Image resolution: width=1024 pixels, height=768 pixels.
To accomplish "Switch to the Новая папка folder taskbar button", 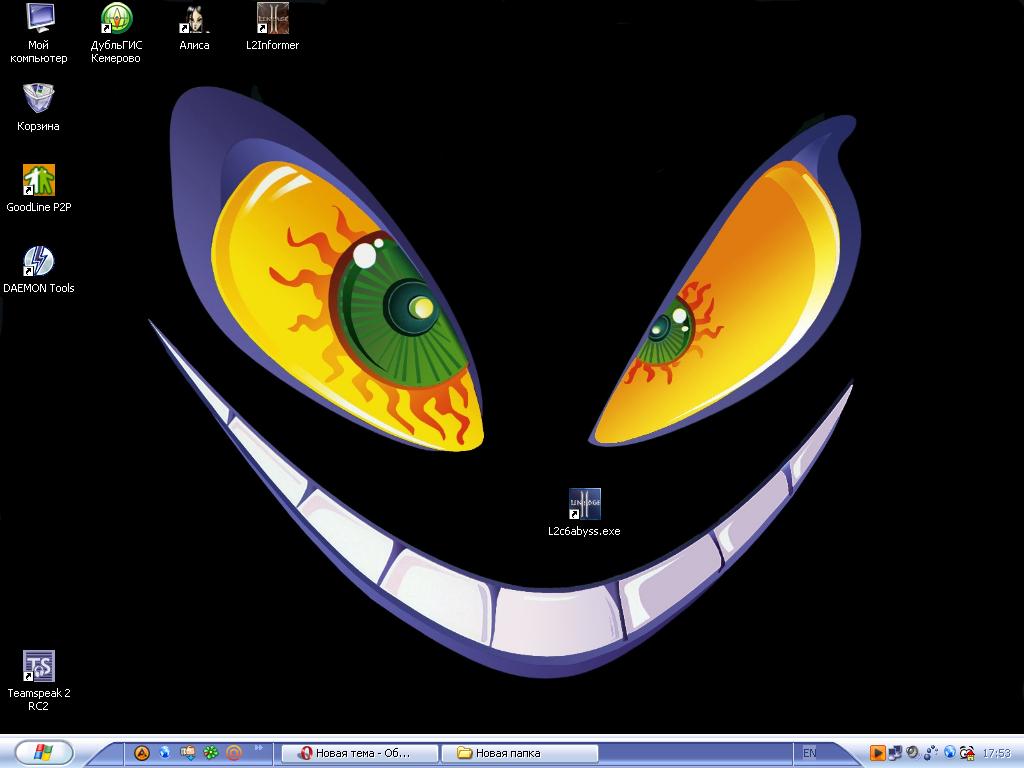I will [520, 753].
